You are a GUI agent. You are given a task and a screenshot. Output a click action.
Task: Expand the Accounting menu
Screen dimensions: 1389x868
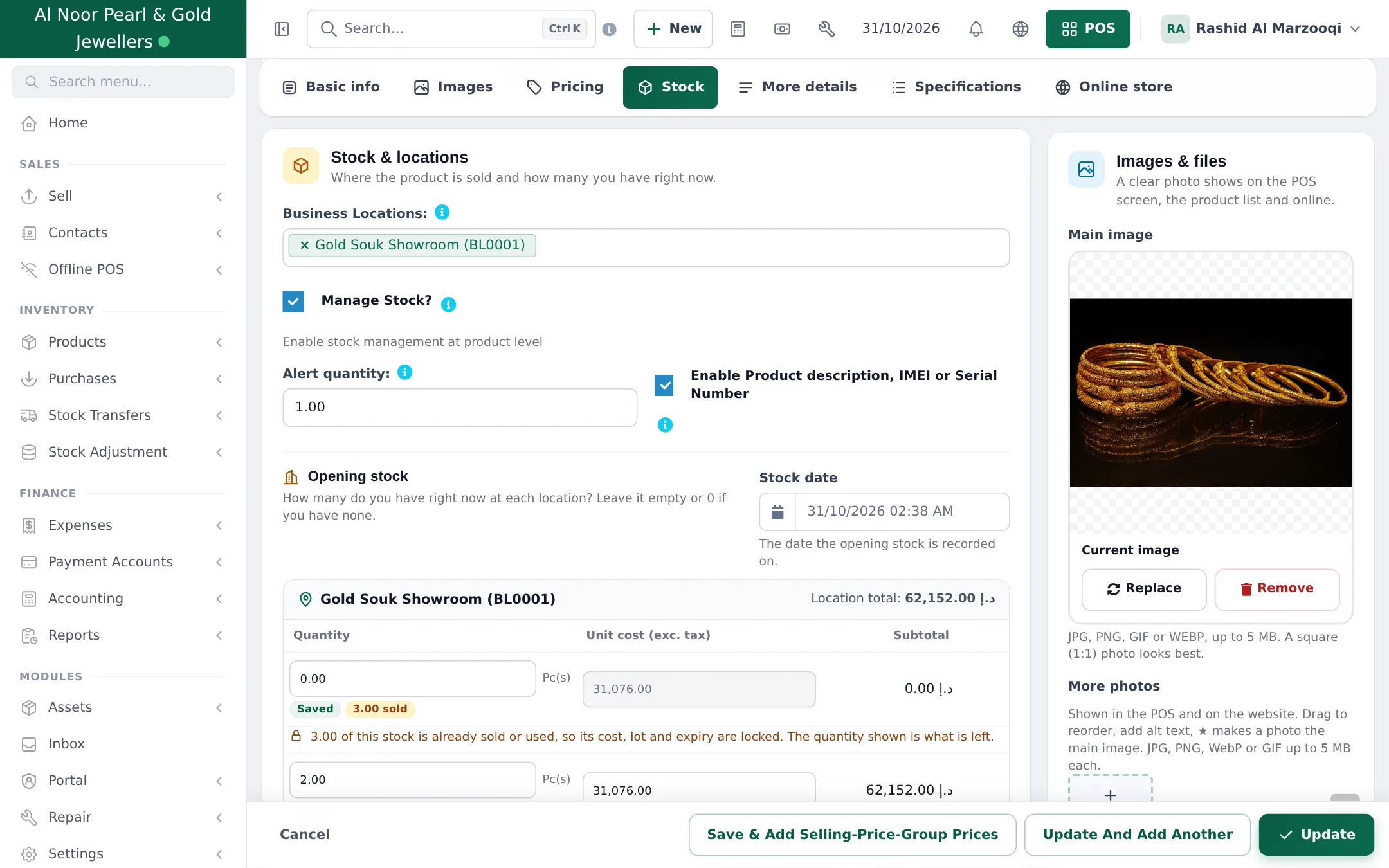122,599
